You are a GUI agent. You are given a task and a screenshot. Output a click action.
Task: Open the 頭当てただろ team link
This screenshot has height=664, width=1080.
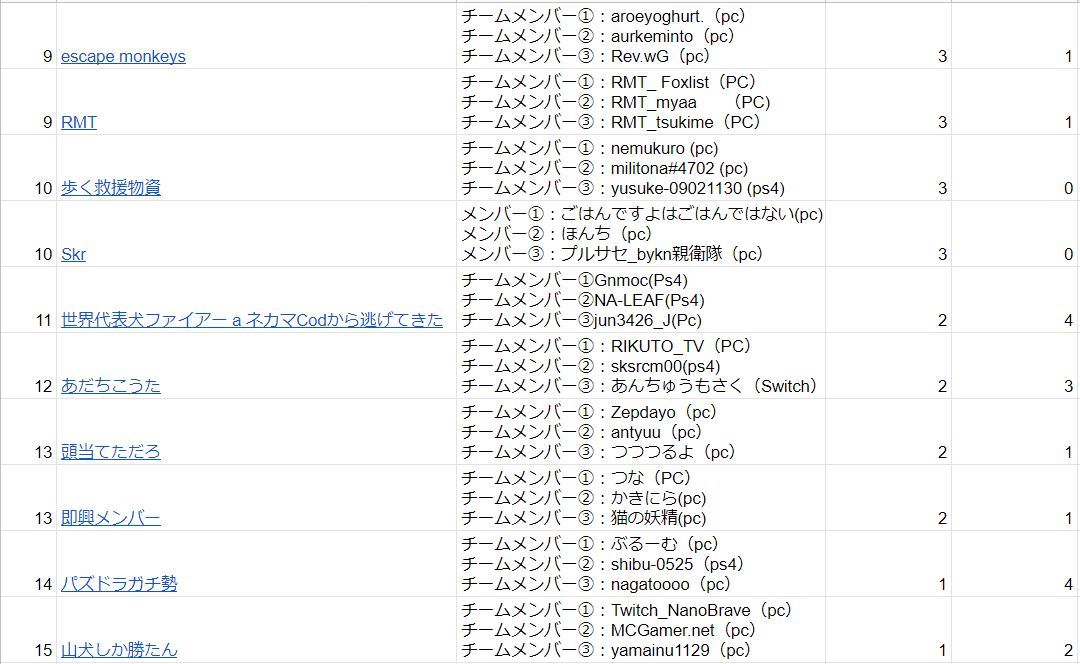[x=111, y=452]
